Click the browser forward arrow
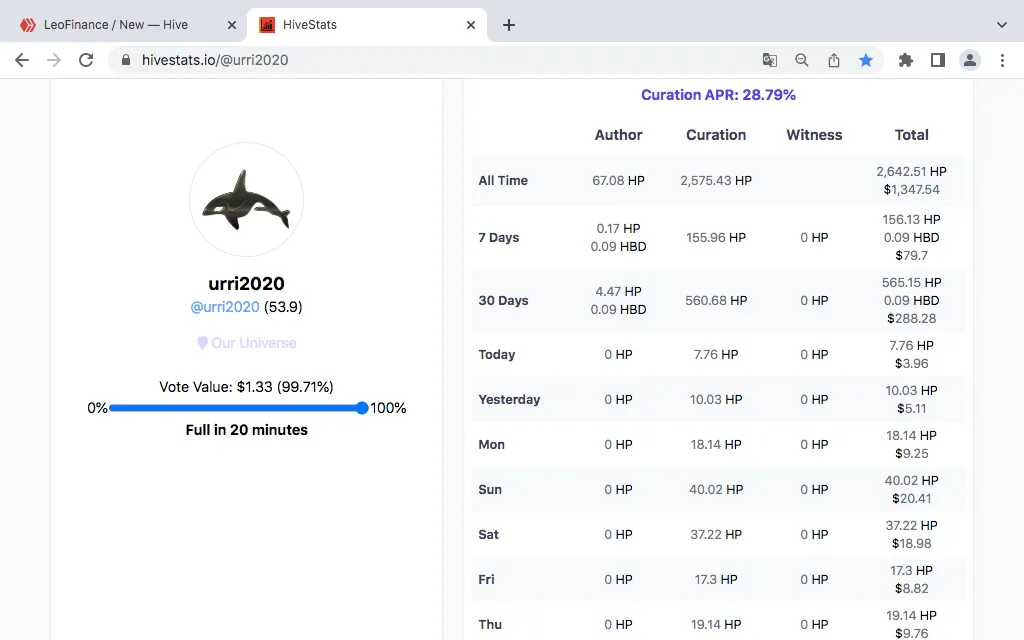This screenshot has height=640, width=1024. [x=54, y=60]
